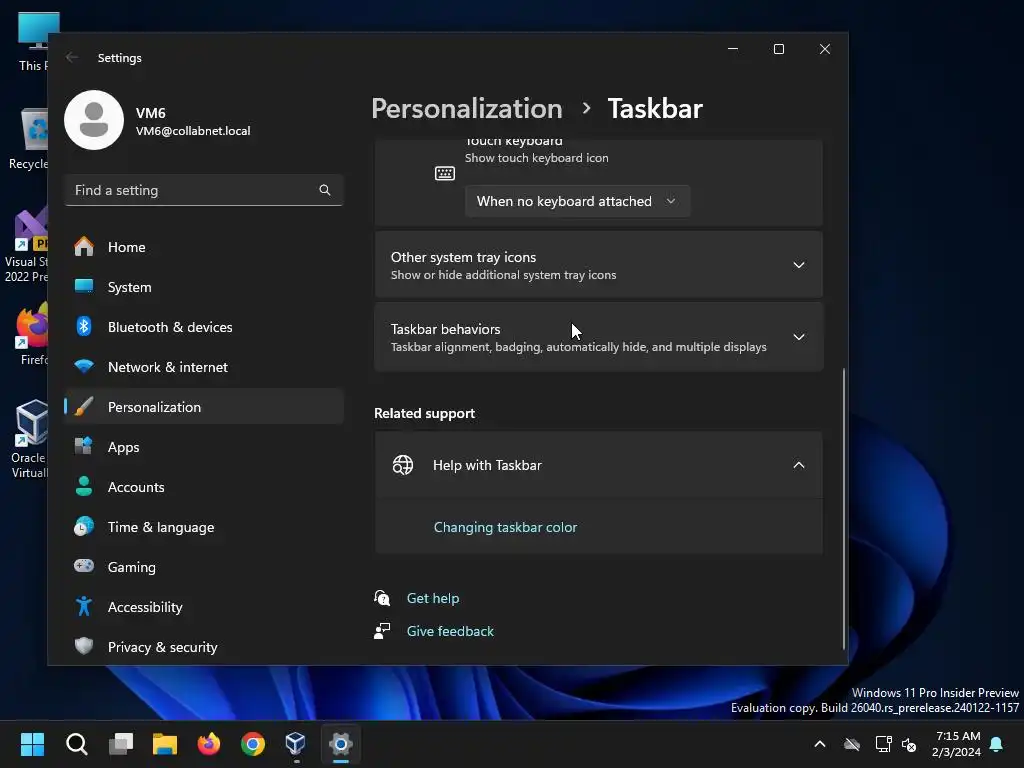This screenshot has height=768, width=1024.
Task: Select the Firefox desktop shortcut
Action: (33, 334)
